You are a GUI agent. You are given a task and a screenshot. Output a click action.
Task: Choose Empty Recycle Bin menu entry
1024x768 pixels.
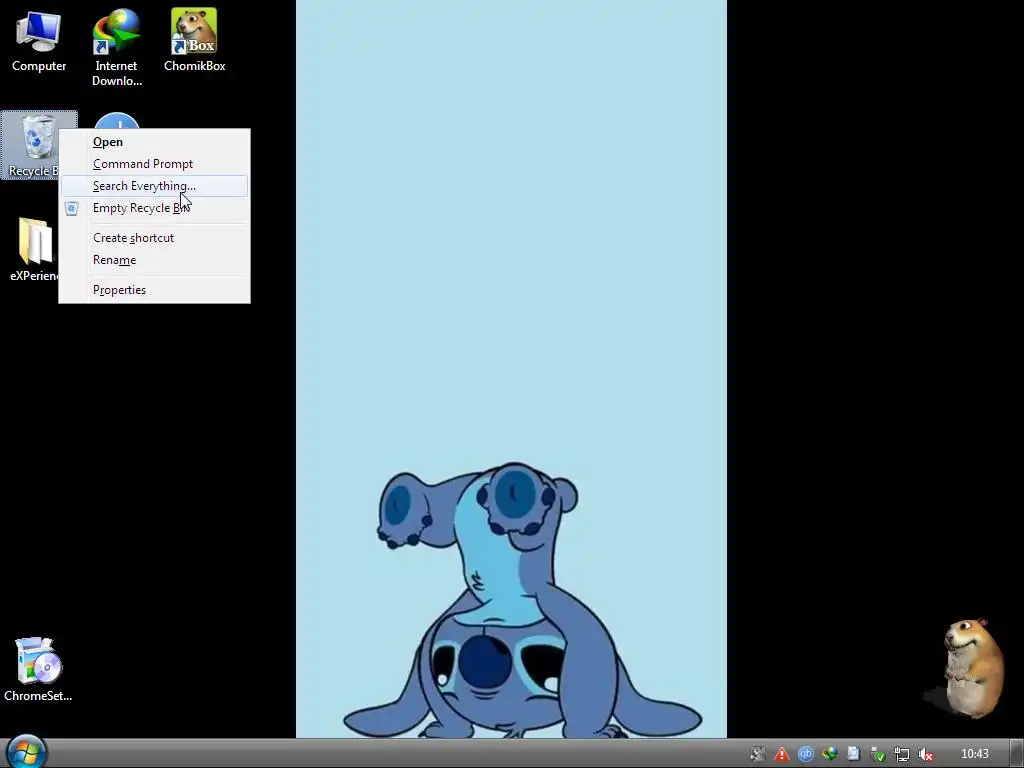(x=154, y=208)
